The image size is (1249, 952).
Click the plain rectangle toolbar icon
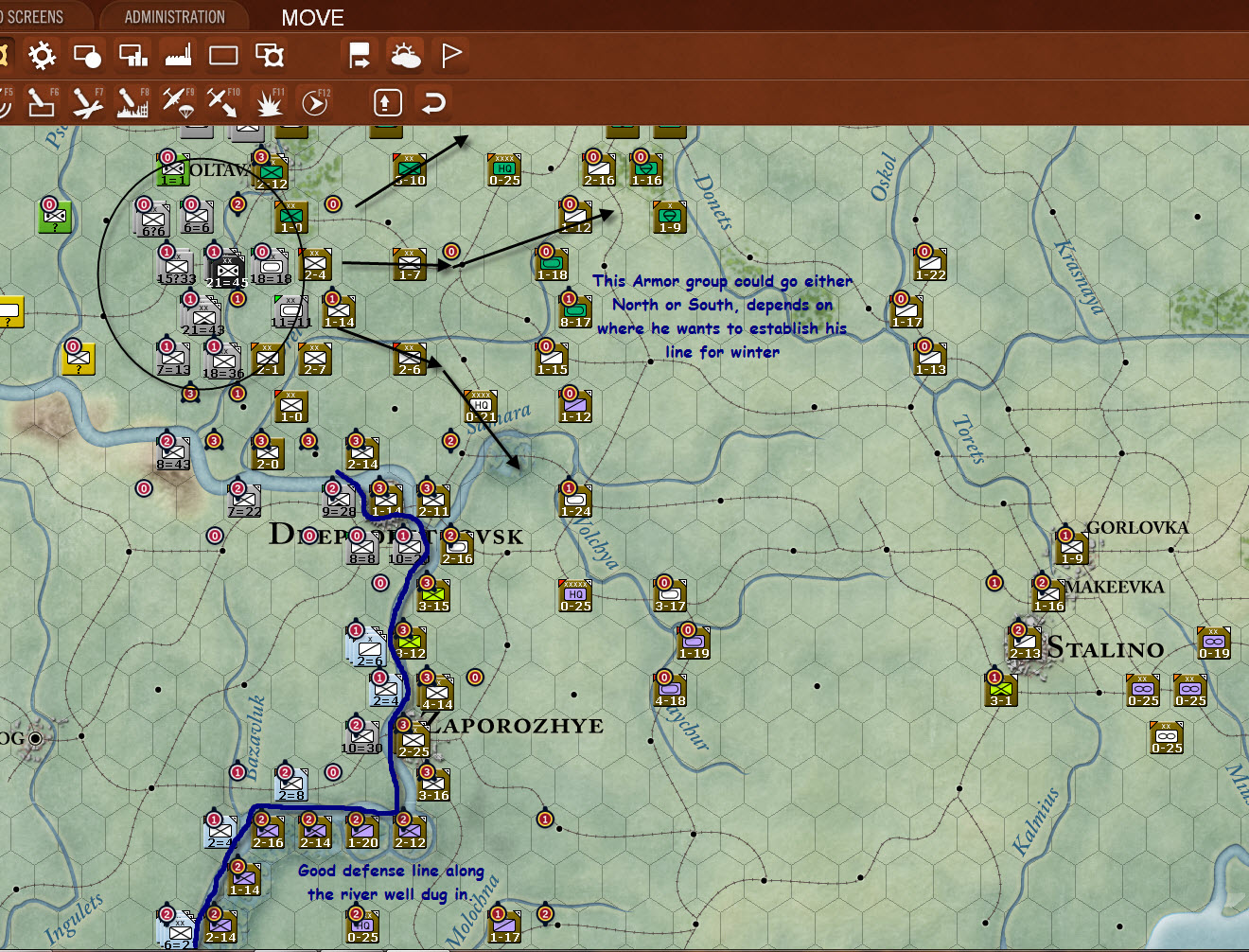coord(223,56)
